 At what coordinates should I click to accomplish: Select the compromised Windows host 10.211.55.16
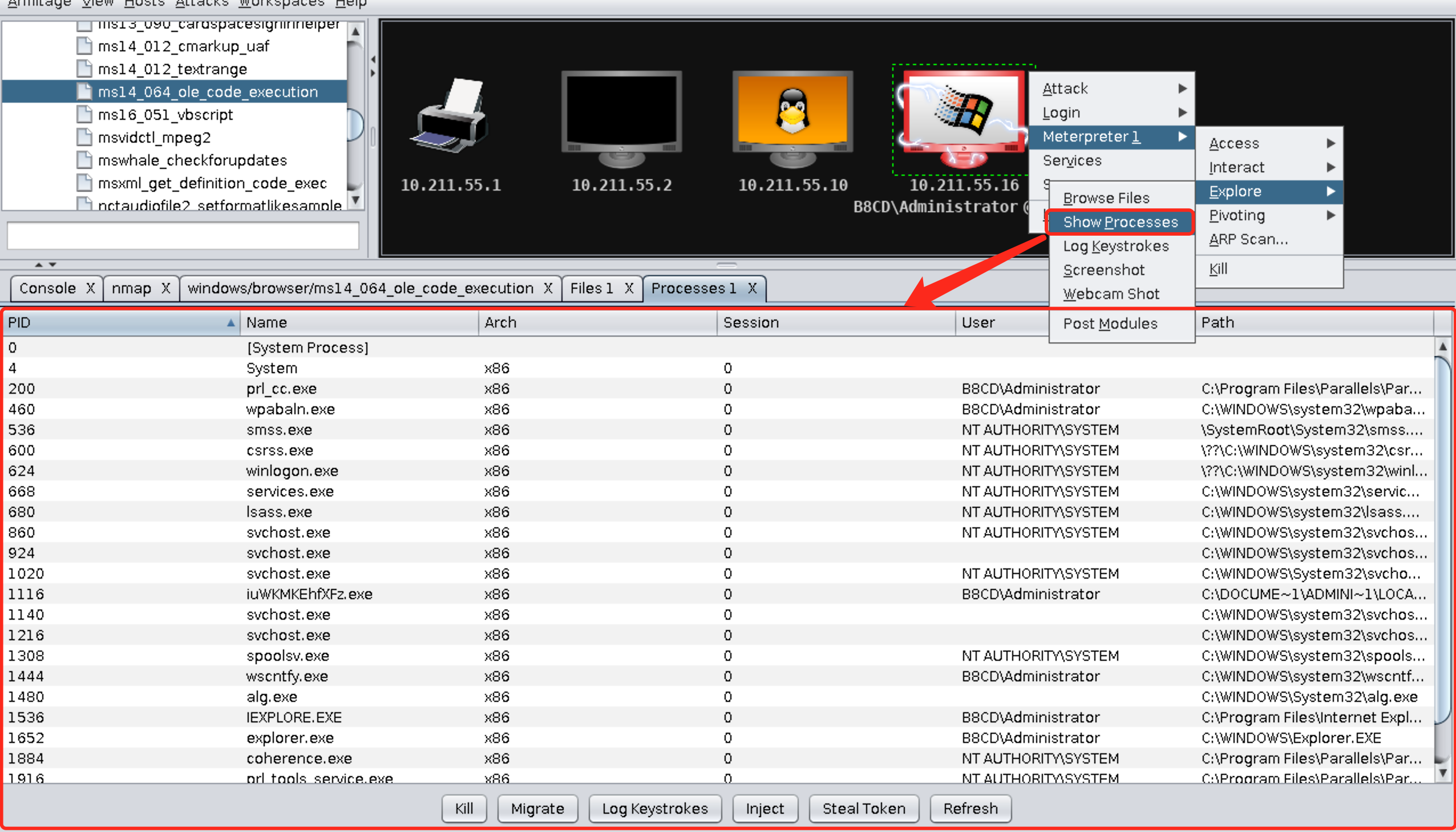963,119
